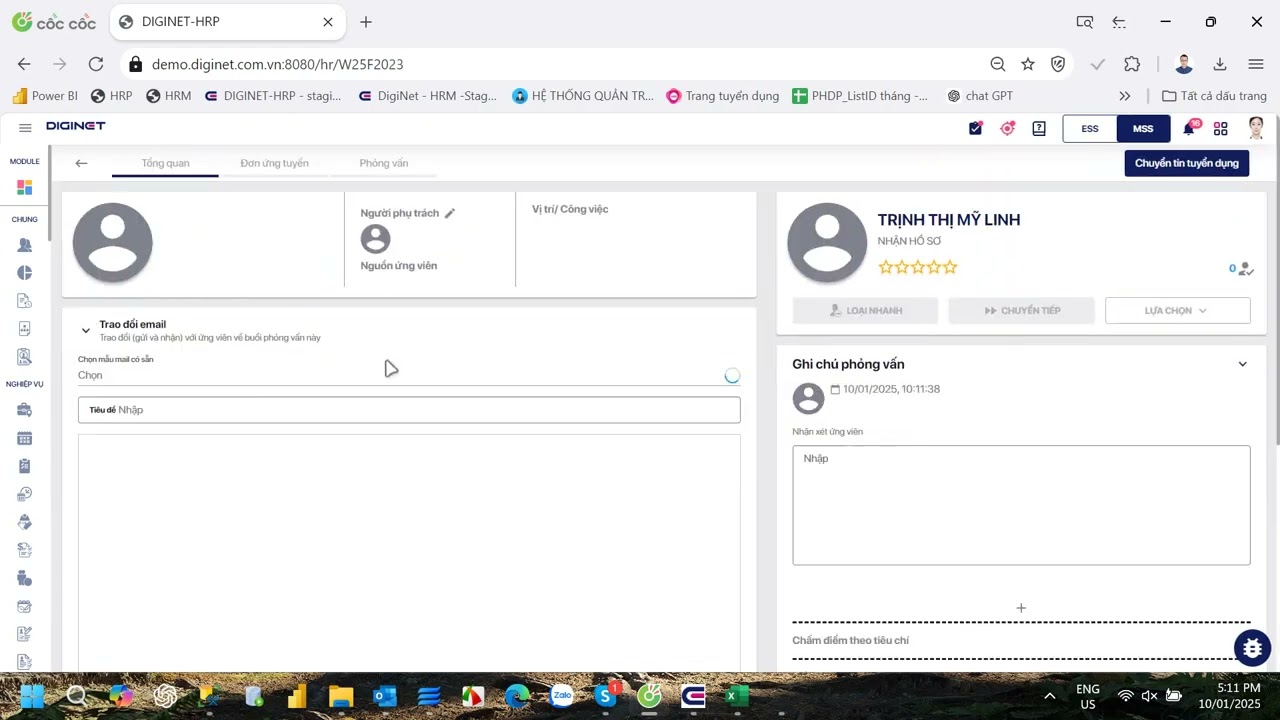
Task: Click the candidate avatar next to TRỊNH THỊ MỸ LINH
Action: [827, 243]
